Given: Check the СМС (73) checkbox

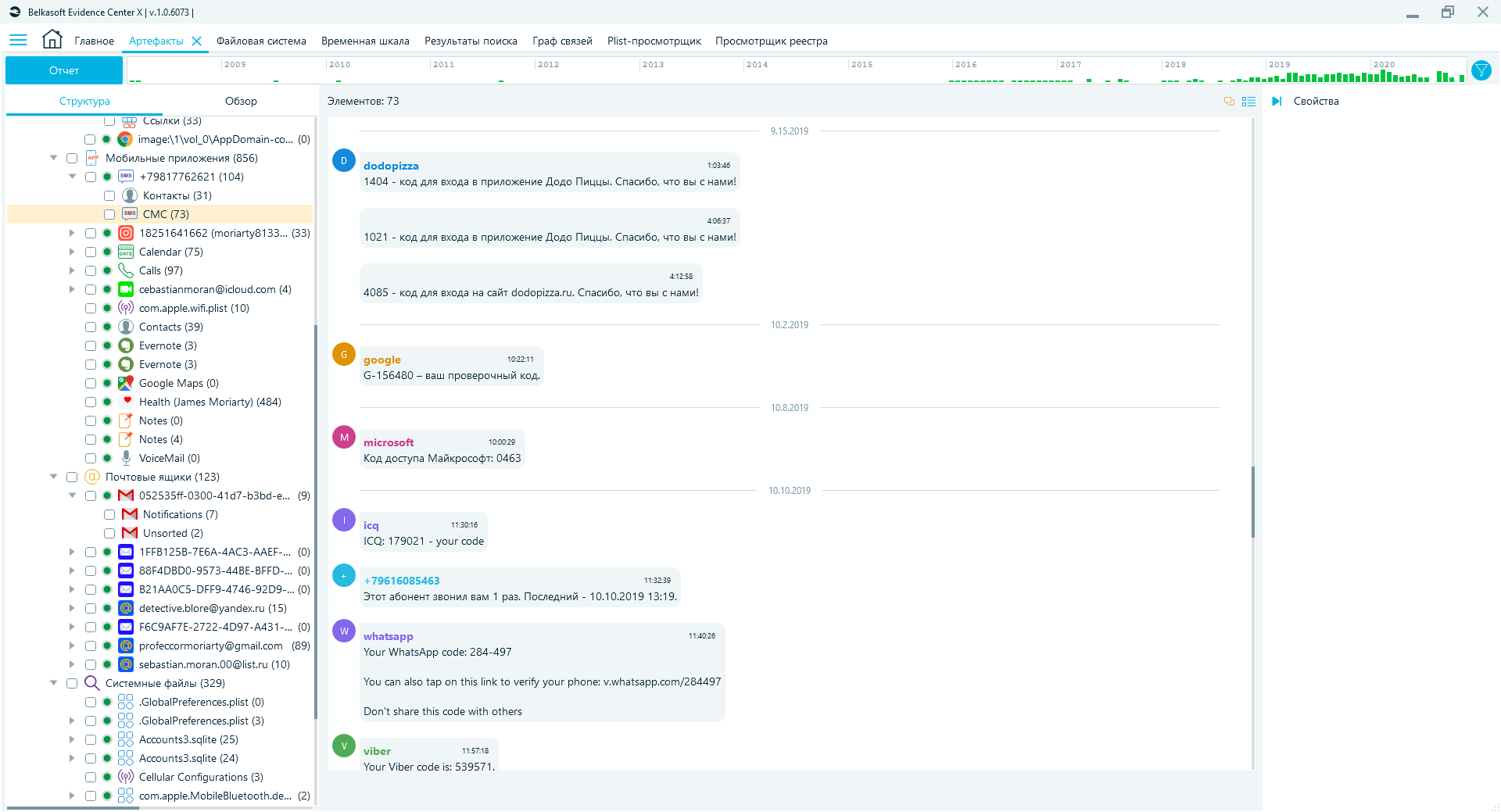Looking at the screenshot, I should [109, 214].
